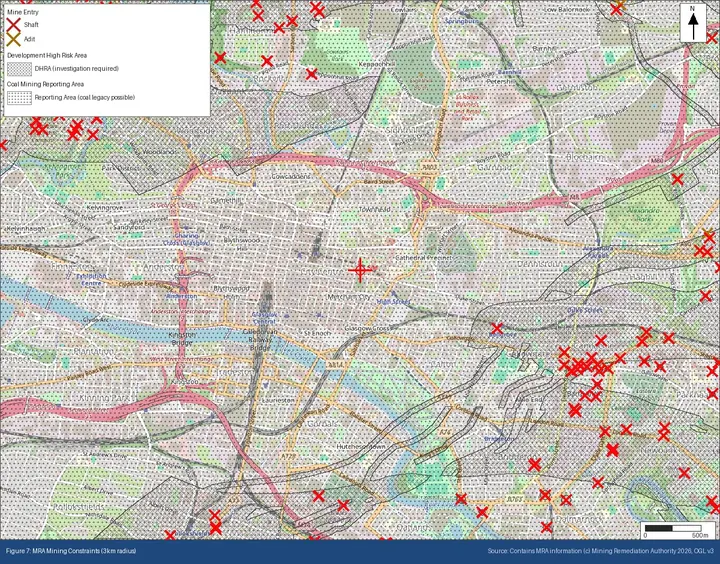Click the Reporting Area dotted legend swatch
This screenshot has width=720, height=564.
[19, 97]
